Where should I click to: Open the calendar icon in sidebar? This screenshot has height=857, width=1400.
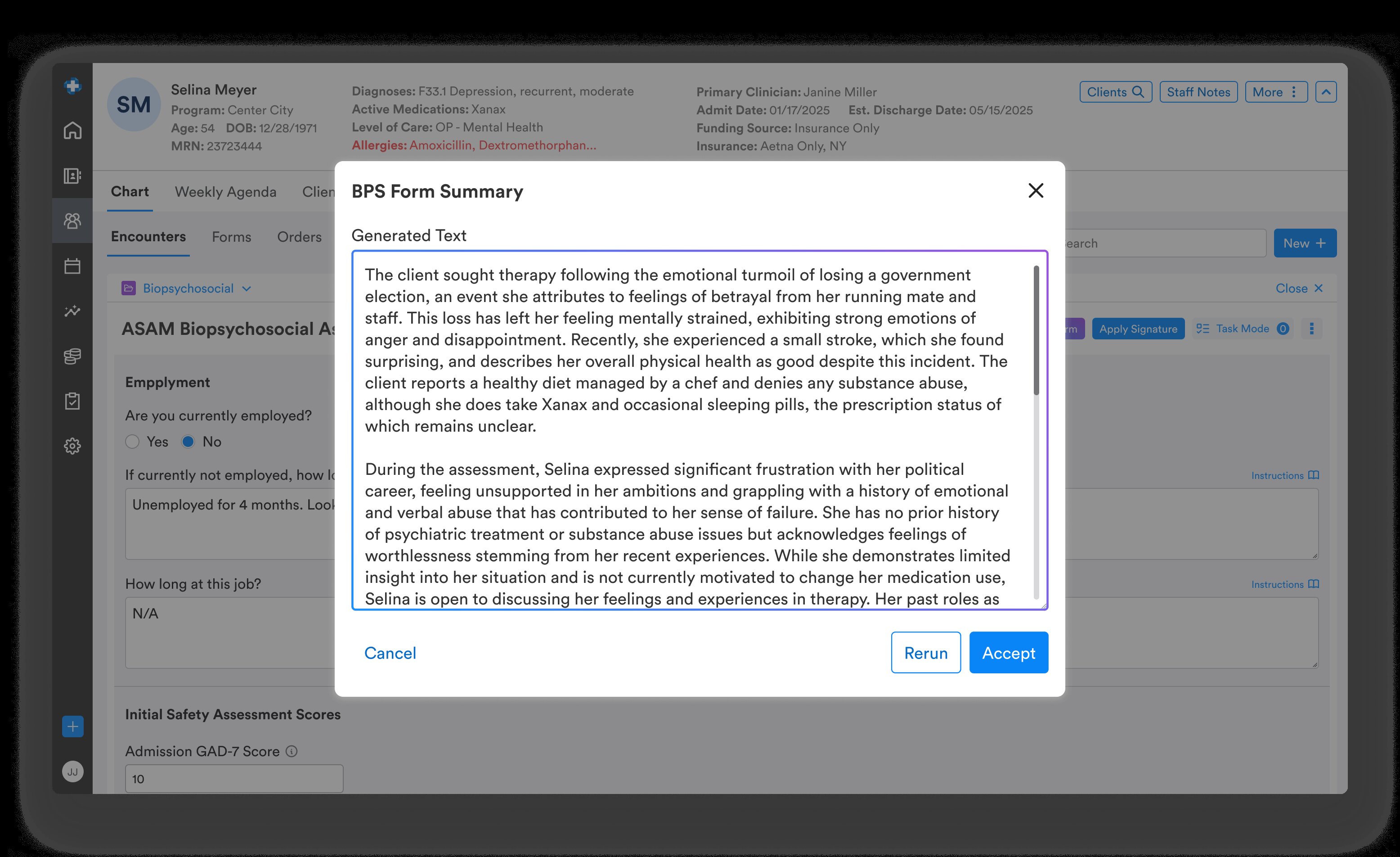click(x=72, y=266)
